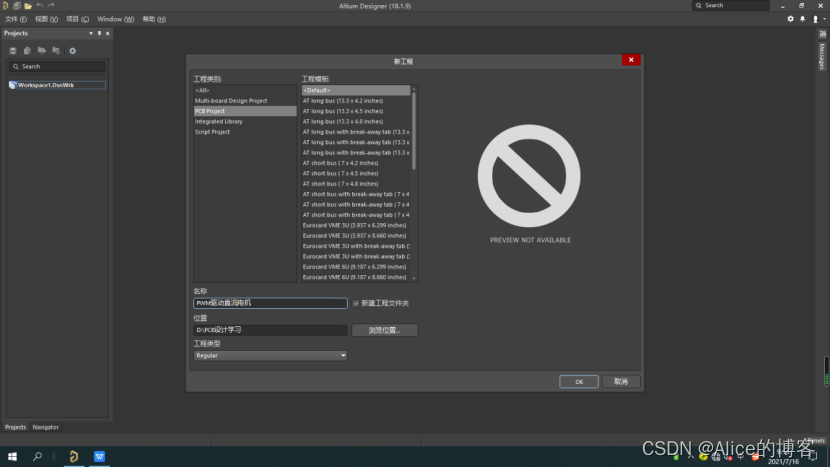This screenshot has width=831, height=468.
Task: Select Eurocard VME 3U (3.937 x 6.299 inches)
Action: pos(356,225)
